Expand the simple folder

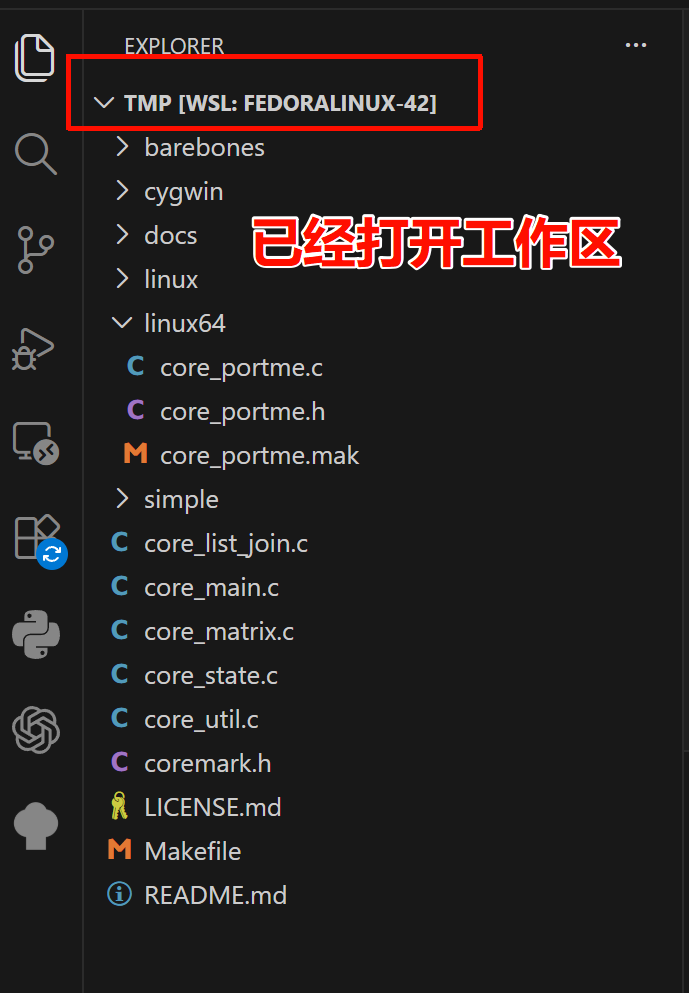(180, 499)
